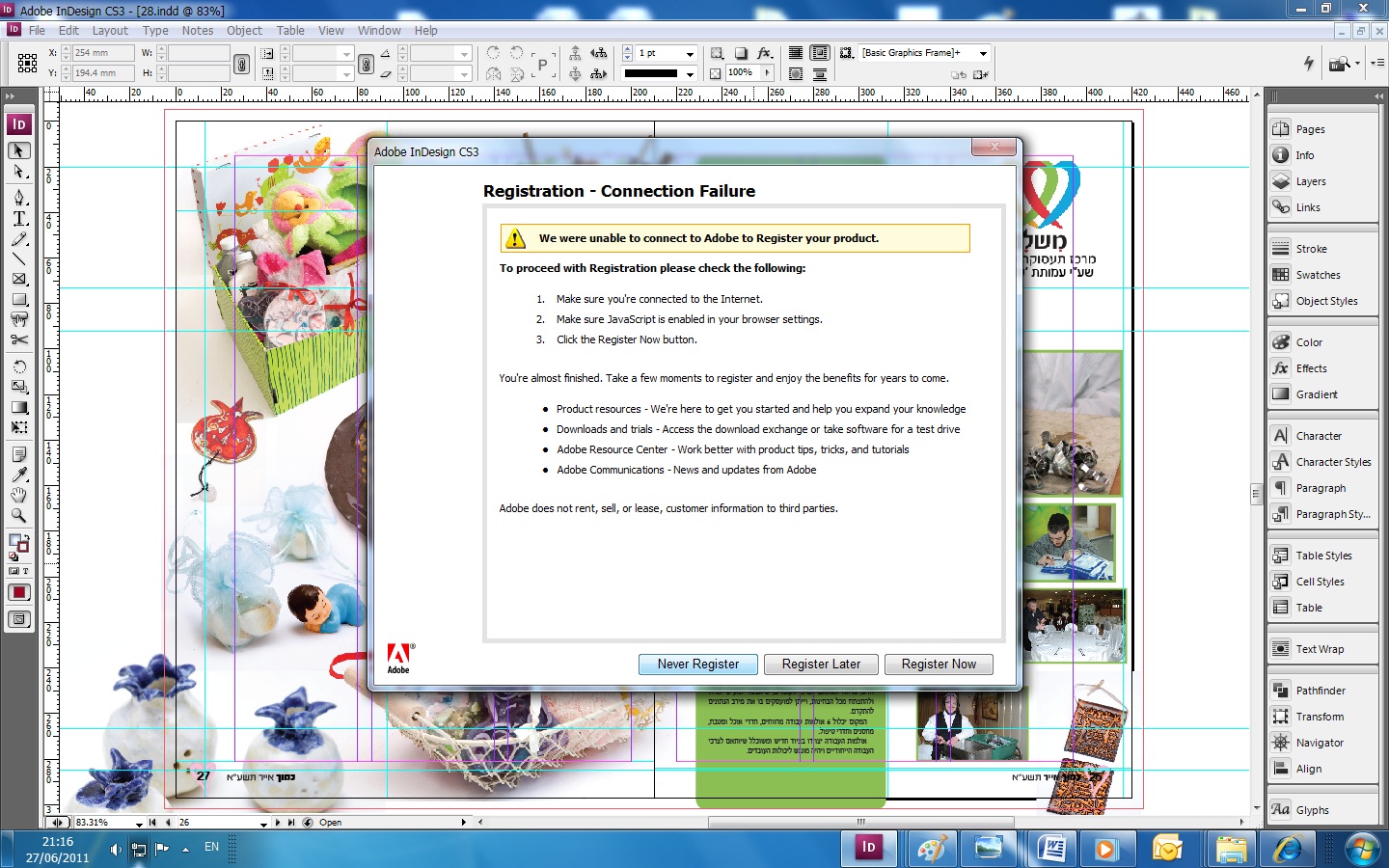Screen dimensions: 1389x868
Task: Select the Rotate tool
Action: click(19, 366)
